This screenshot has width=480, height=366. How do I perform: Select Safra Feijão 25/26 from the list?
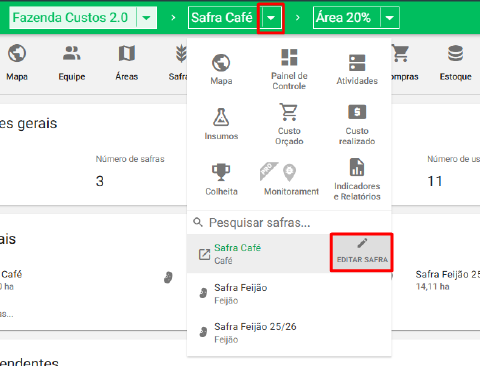289,333
